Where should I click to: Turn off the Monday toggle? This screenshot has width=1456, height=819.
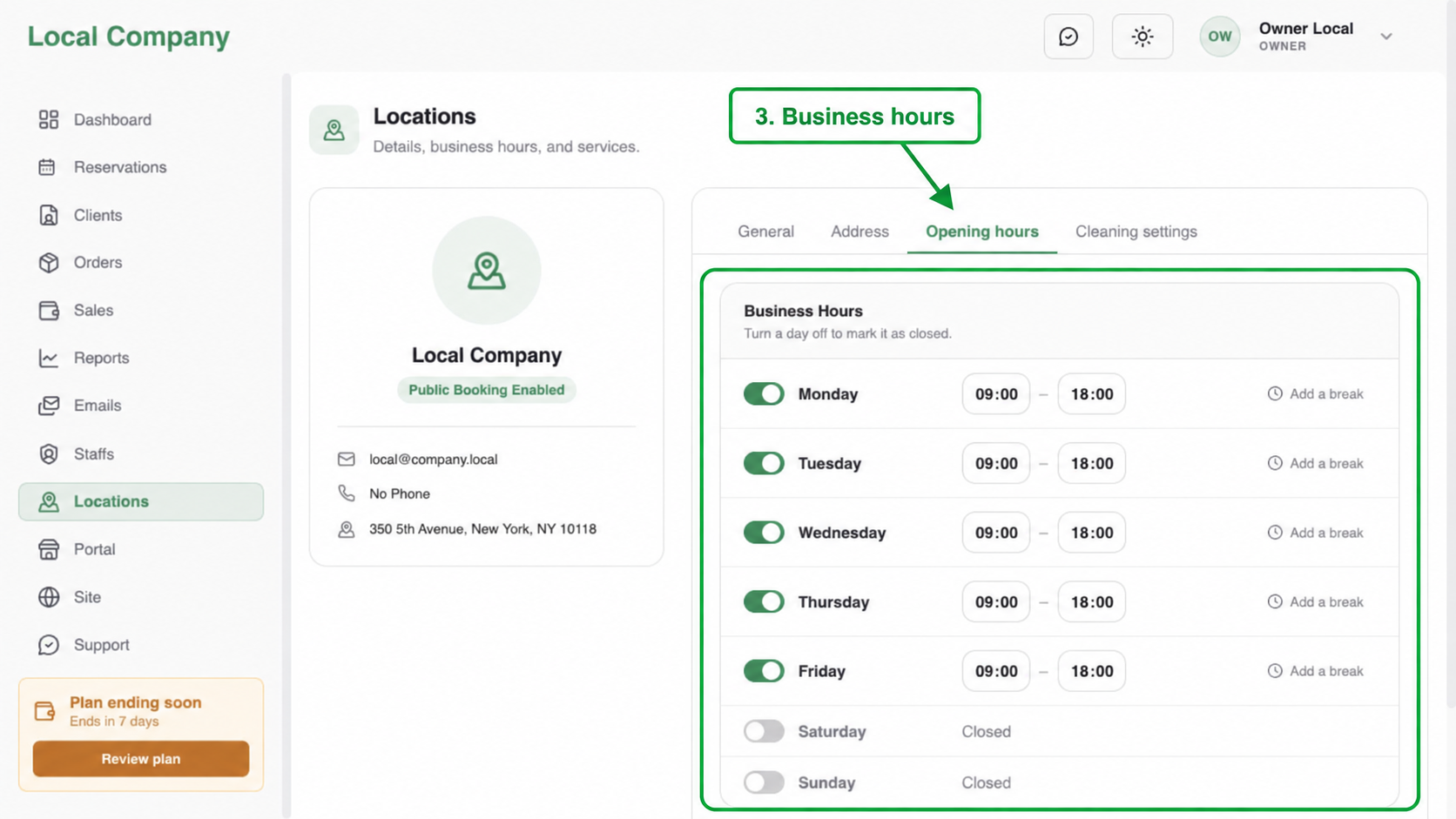(x=764, y=393)
